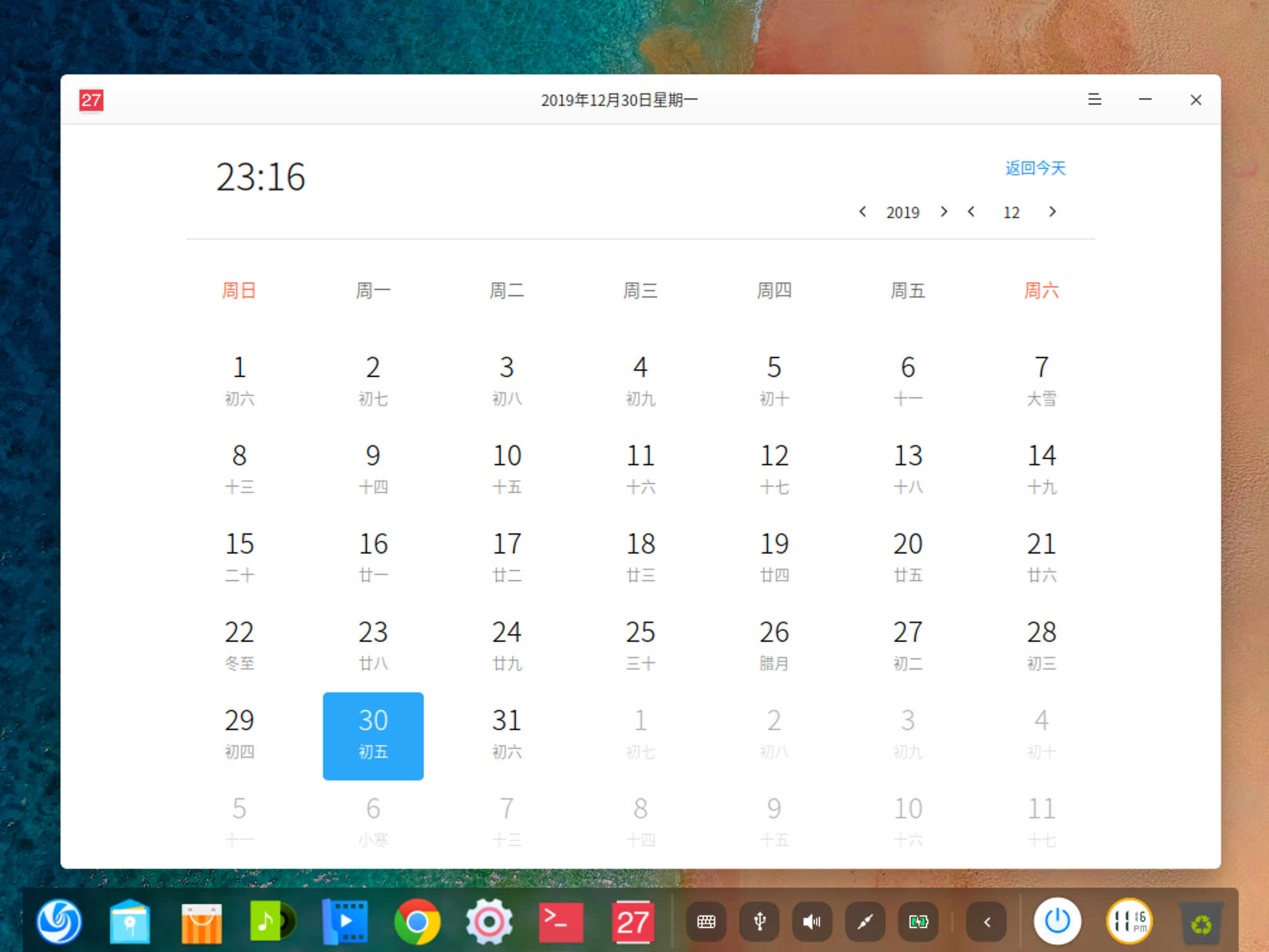Open the terminal dock icon
The image size is (1269, 952).
[560, 922]
